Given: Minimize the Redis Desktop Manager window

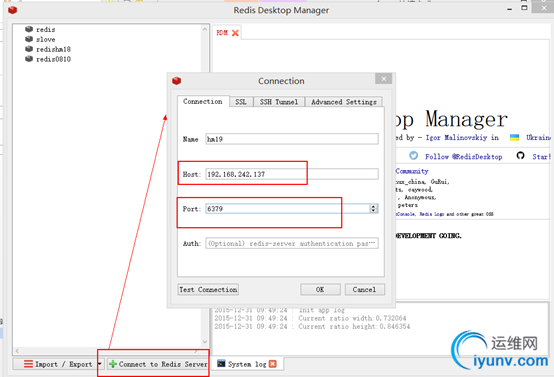Looking at the screenshot, I should point(509,9).
